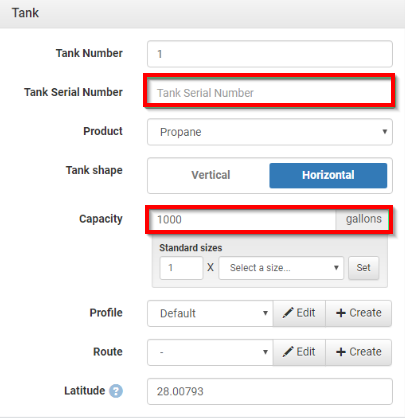Click the plus icon in Route Create
This screenshot has width=405, height=418.
pos(341,352)
